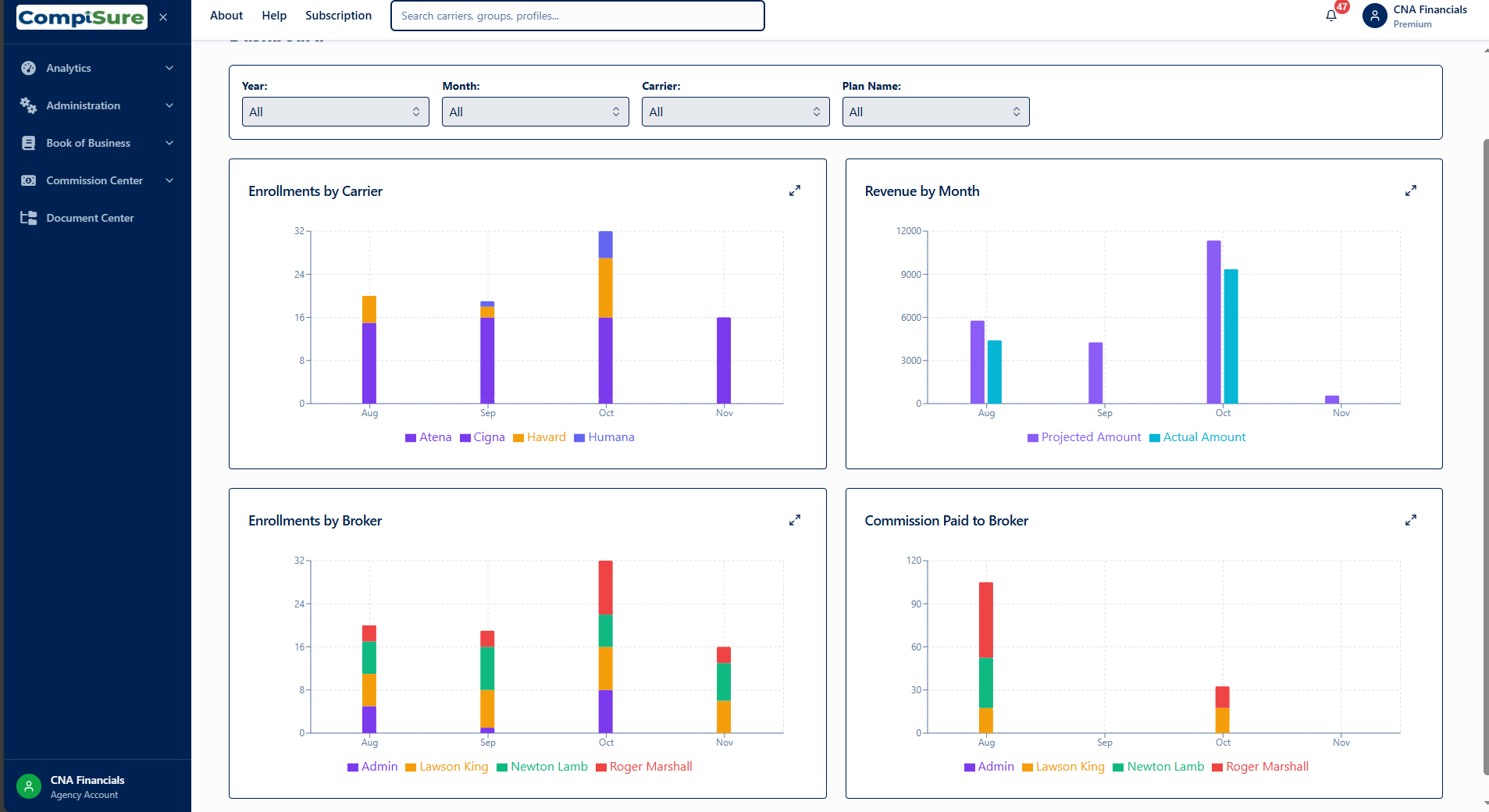This screenshot has height=812, width=1489.
Task: Maximize the Enrollments by Broker chart
Action: pyautogui.click(x=794, y=520)
